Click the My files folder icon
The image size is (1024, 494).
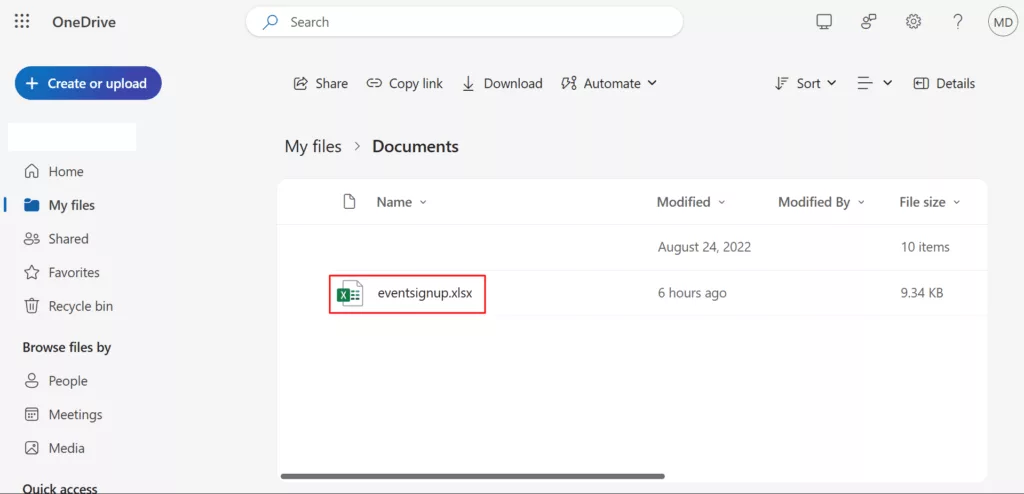click(31, 205)
